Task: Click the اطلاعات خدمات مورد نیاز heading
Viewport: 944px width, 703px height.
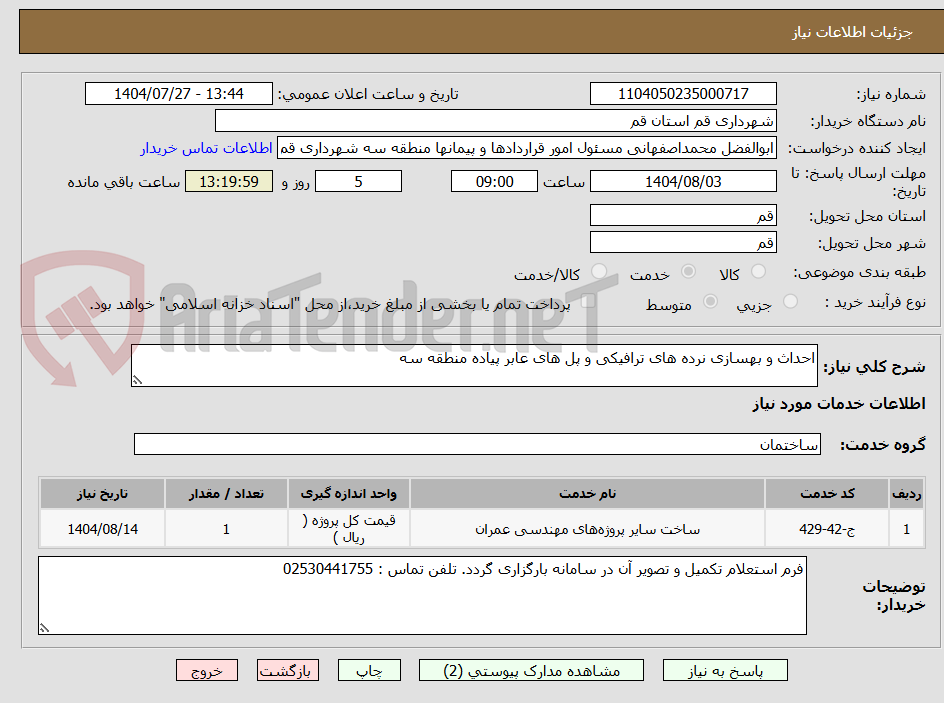Action: [839, 403]
